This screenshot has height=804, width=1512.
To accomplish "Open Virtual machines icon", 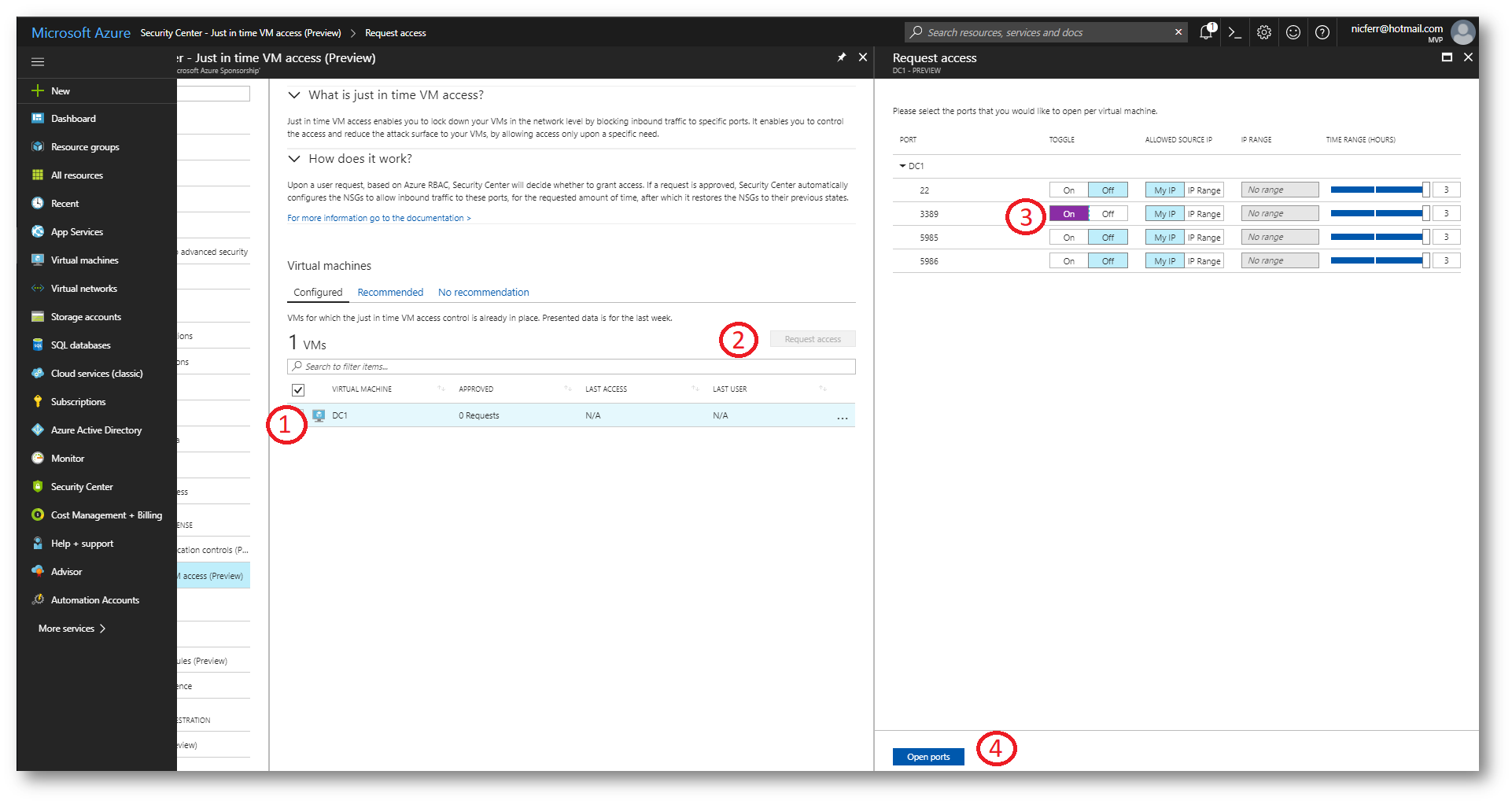I will pyautogui.click(x=37, y=260).
